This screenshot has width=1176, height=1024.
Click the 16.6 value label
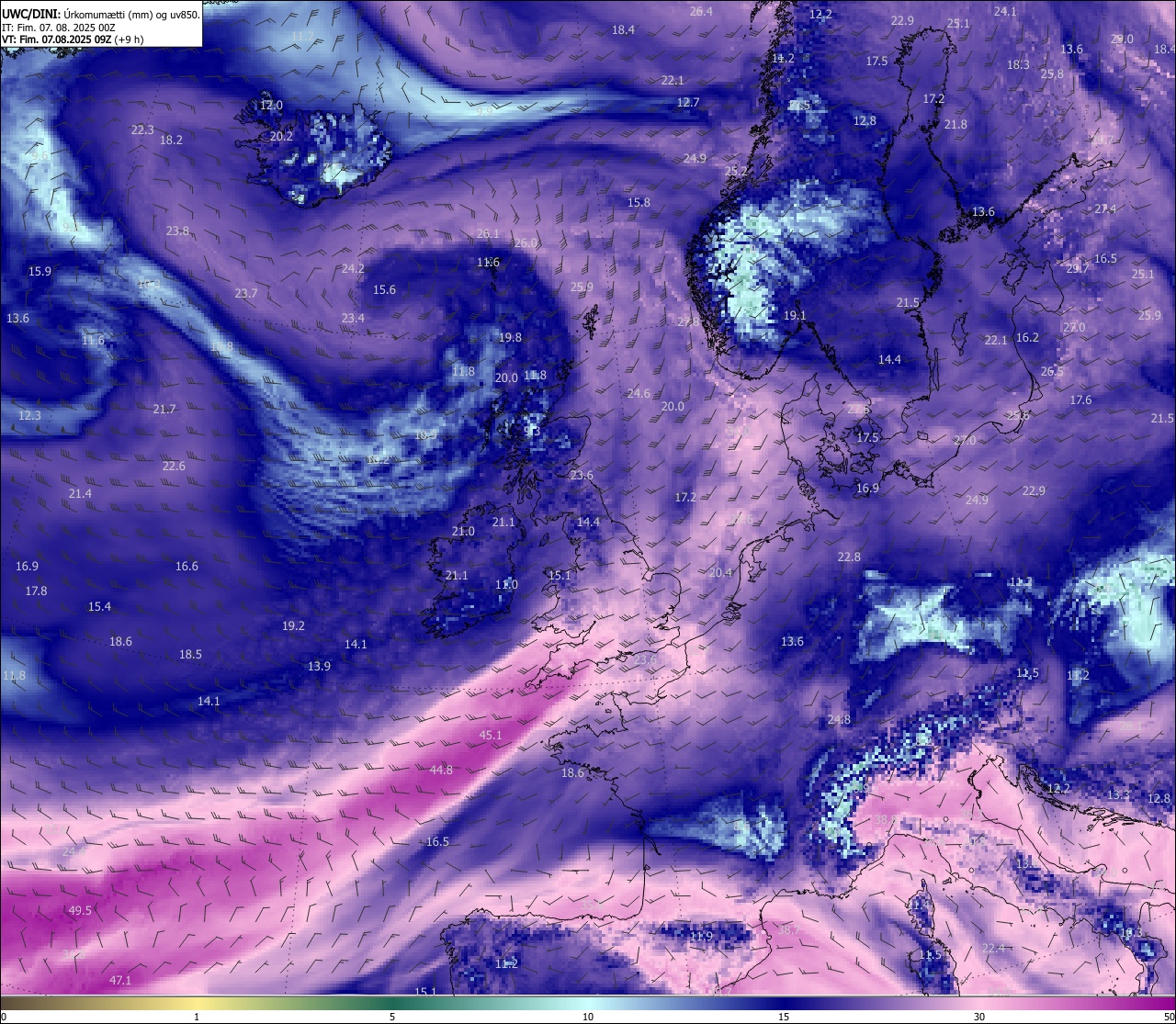187,566
